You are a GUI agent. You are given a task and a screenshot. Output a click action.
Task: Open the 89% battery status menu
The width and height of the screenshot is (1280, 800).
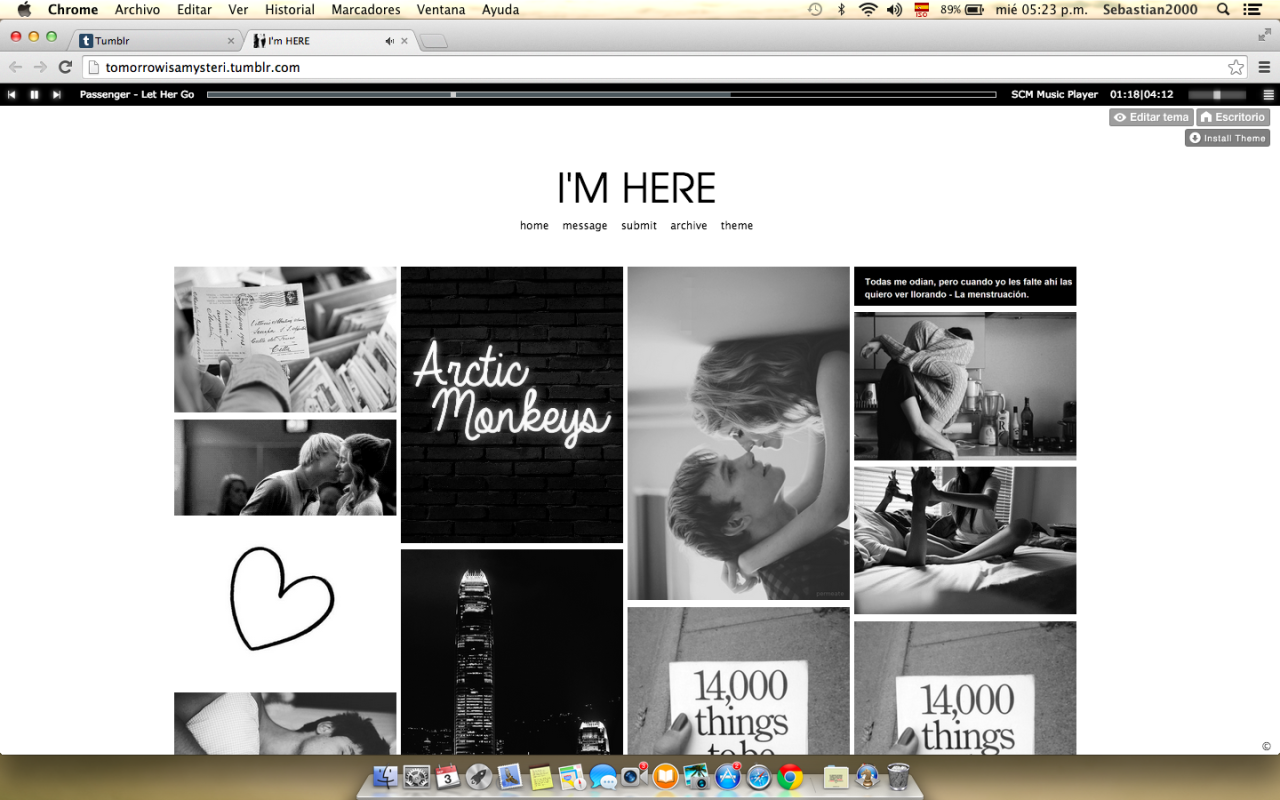pos(962,10)
